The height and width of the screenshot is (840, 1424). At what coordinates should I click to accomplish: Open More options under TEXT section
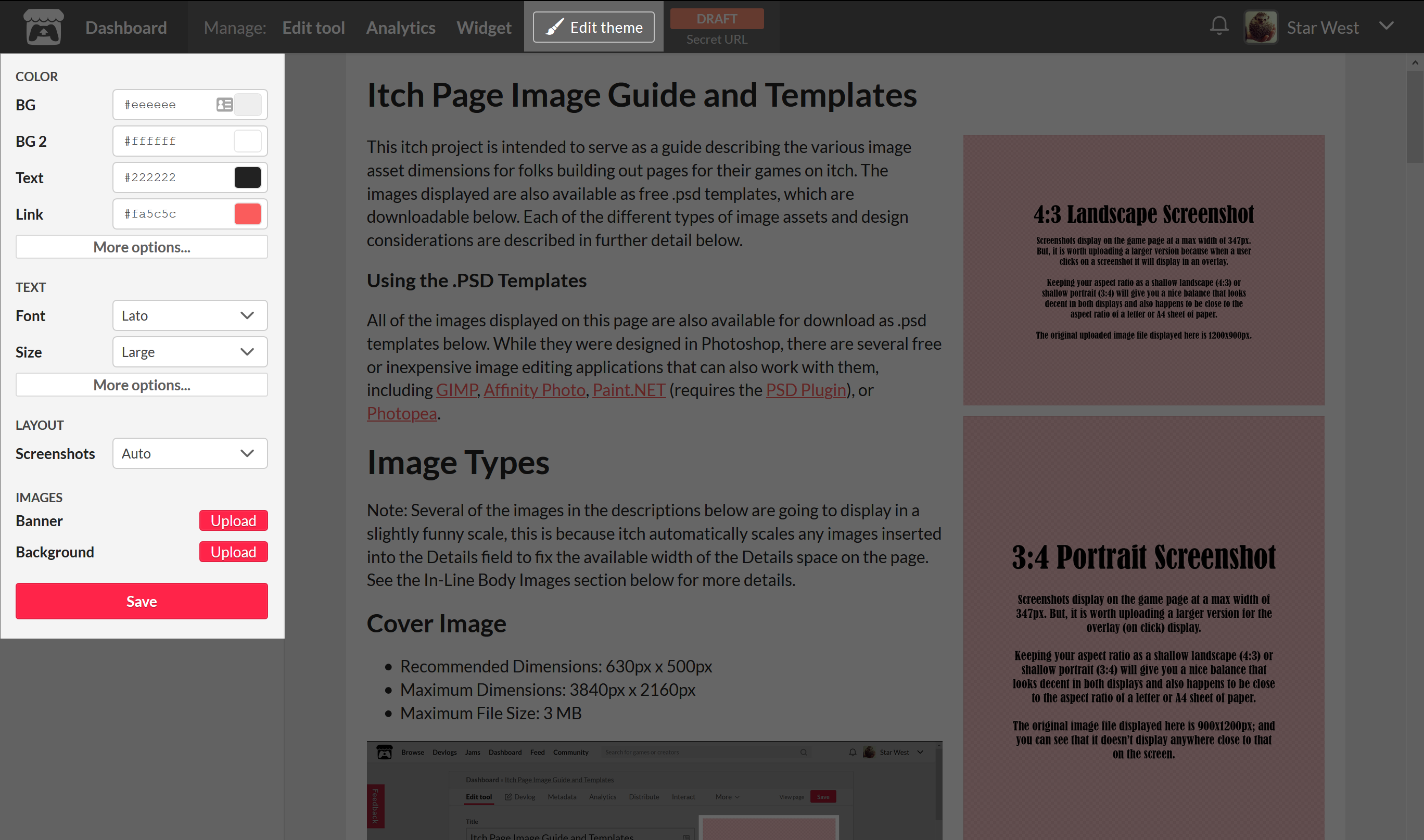tap(142, 384)
